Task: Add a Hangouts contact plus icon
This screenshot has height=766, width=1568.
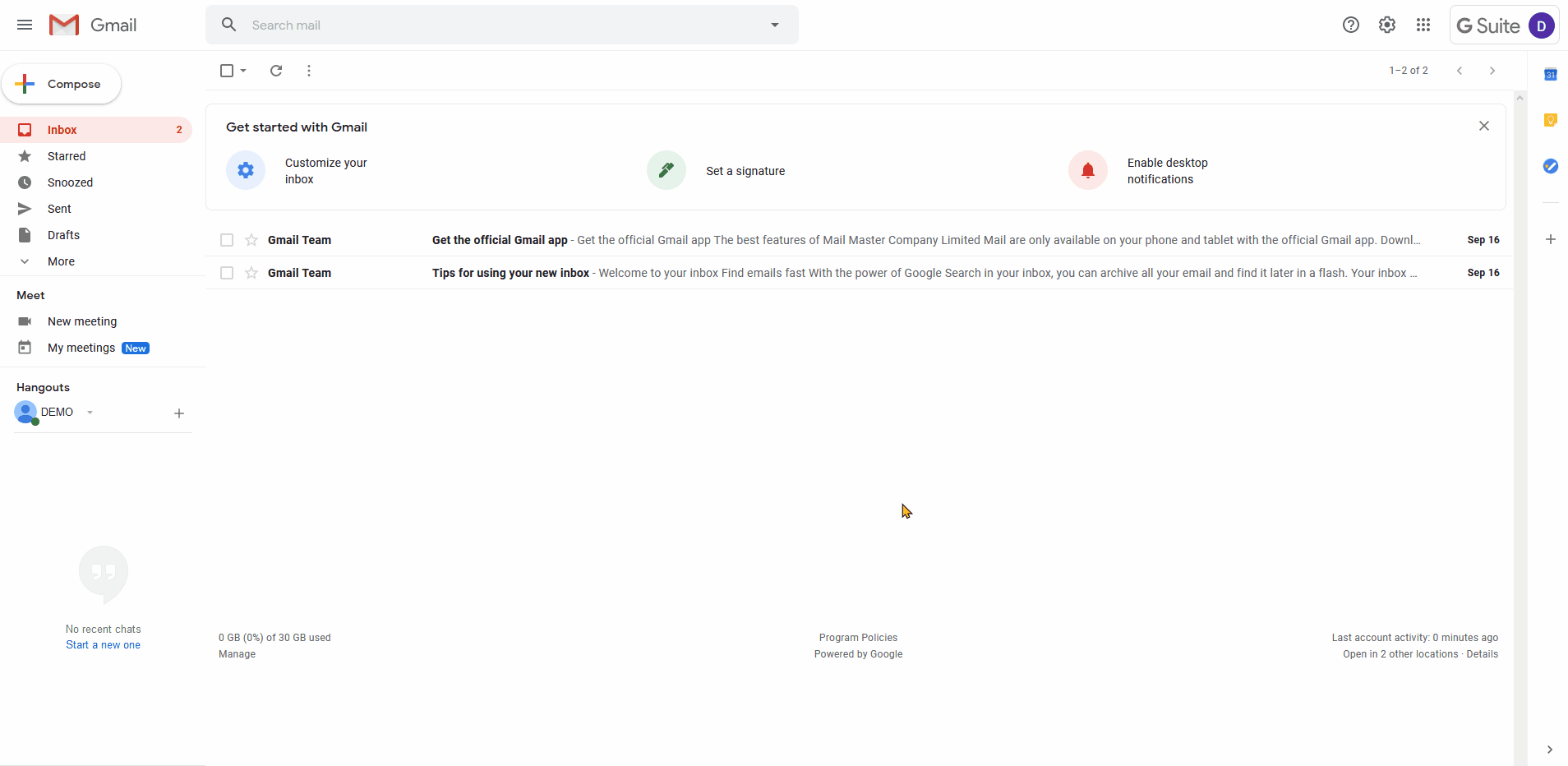Action: (x=179, y=413)
